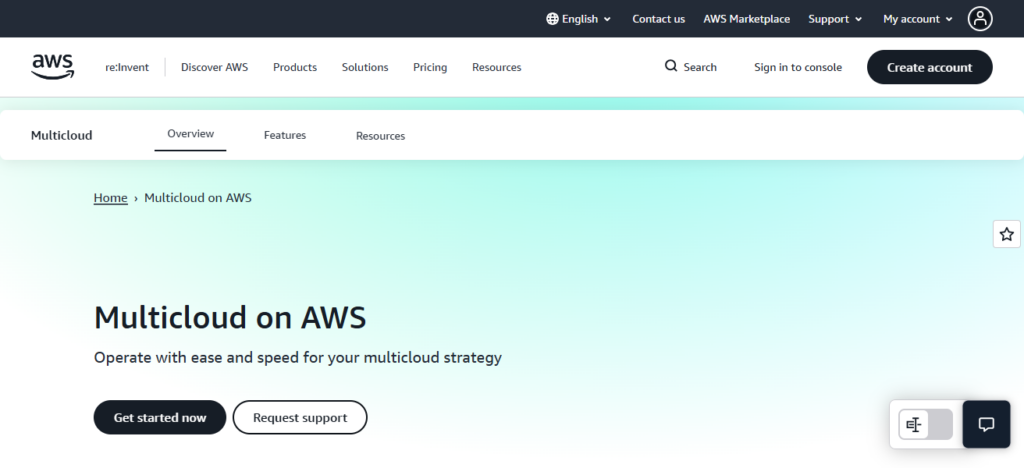Viewport: 1024px width, 468px height.
Task: Expand the My account dropdown
Action: pyautogui.click(x=917, y=19)
